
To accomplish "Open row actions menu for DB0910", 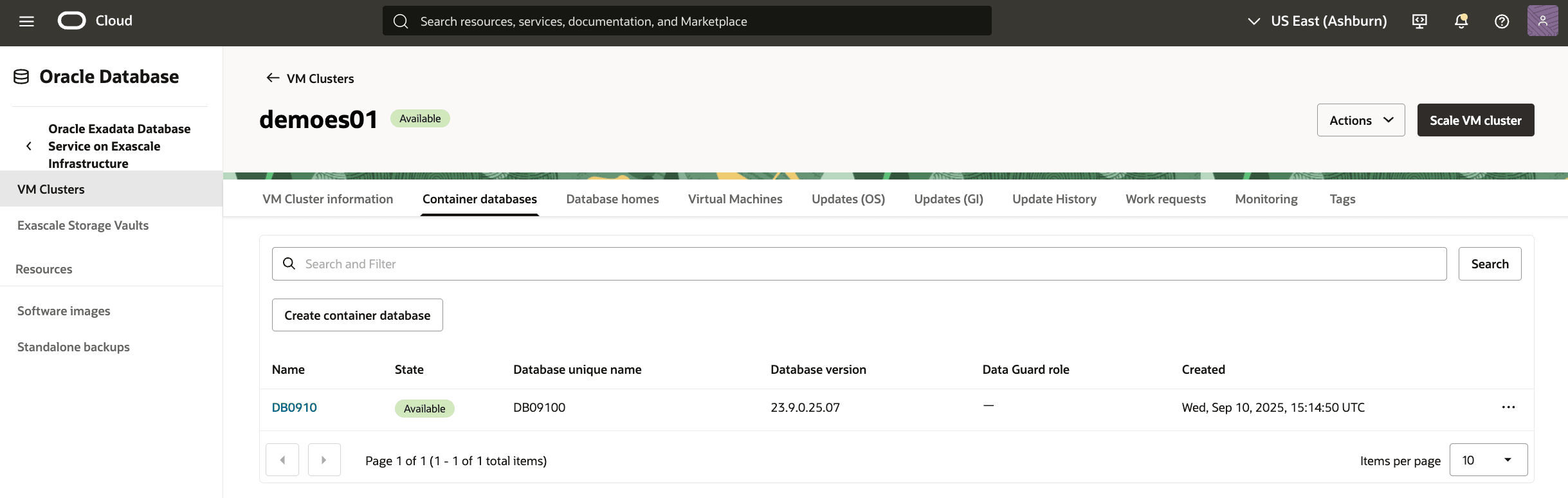I will [x=1508, y=407].
